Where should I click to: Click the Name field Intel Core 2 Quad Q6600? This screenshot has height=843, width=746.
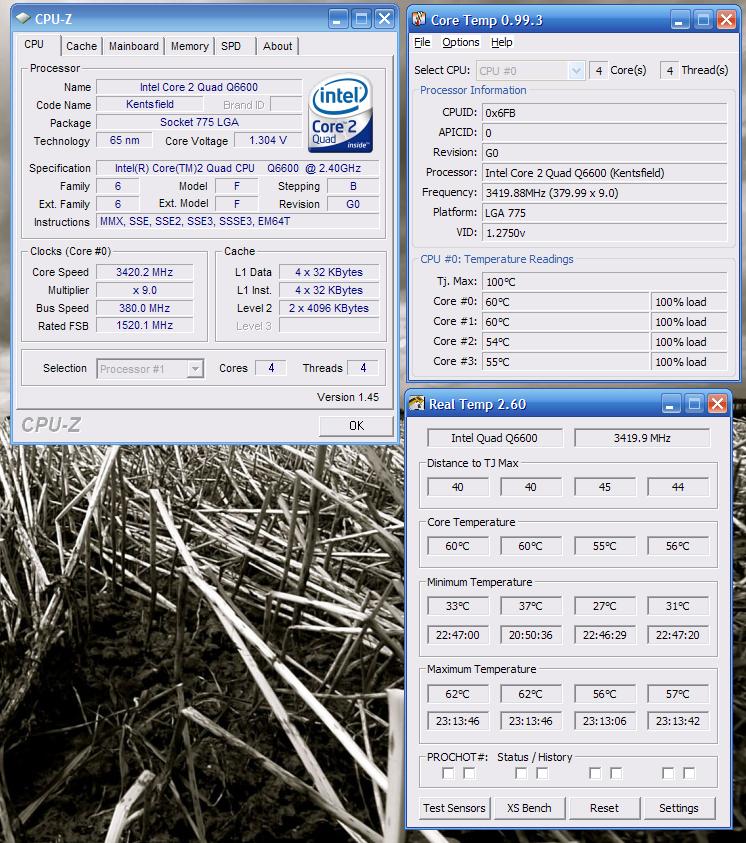[199, 87]
